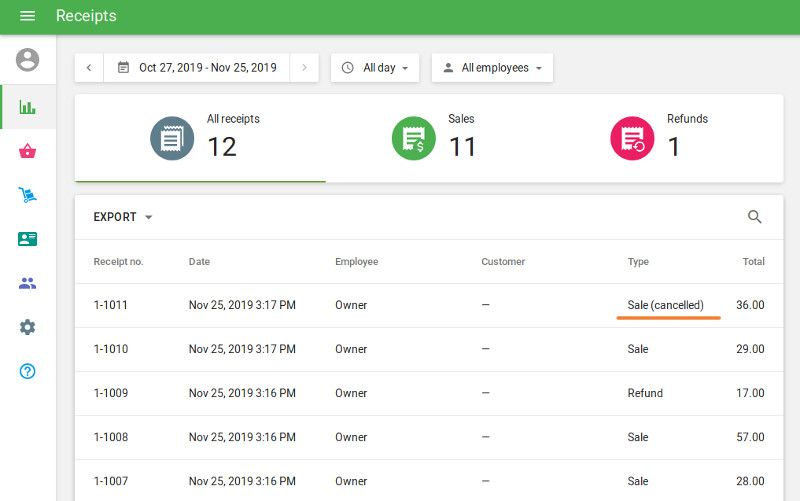Go to the previous date period

[x=89, y=68]
